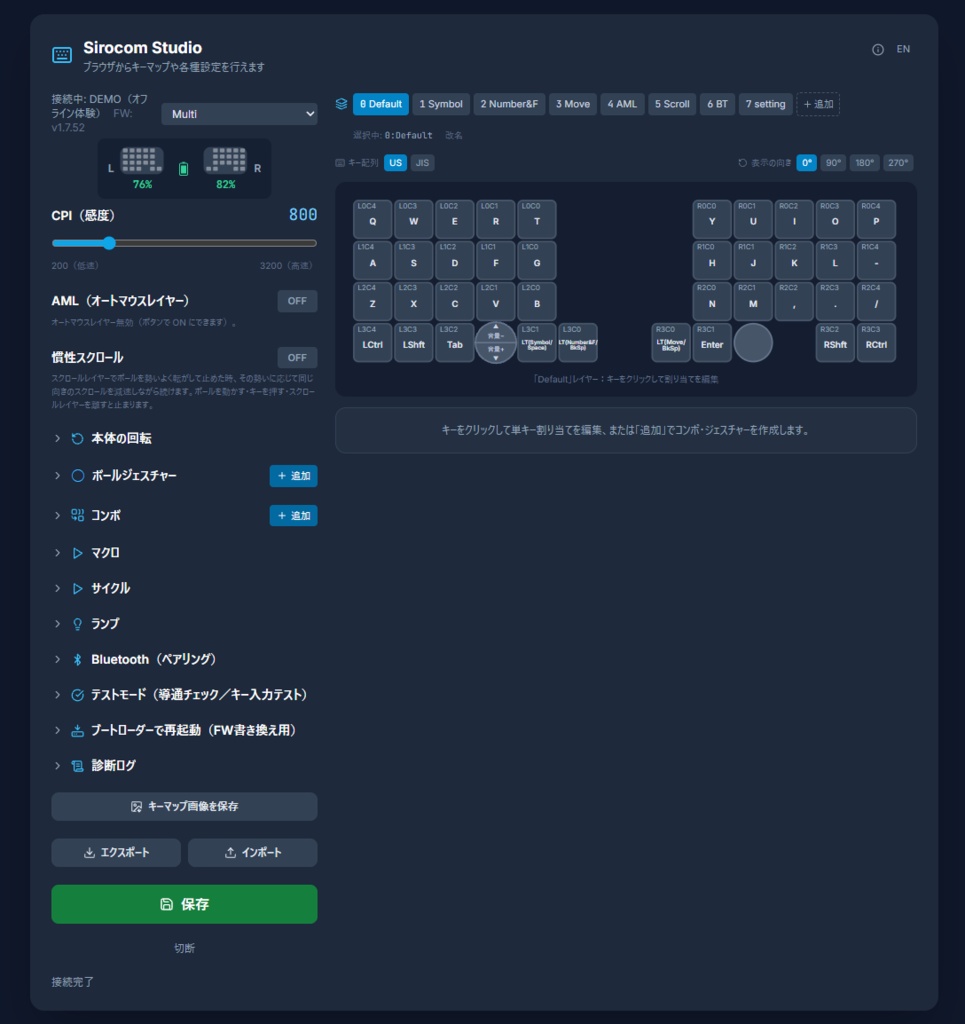Screen dimensions: 965x1024
Task: Click the green battery icon between L and R
Action: pyautogui.click(x=183, y=169)
